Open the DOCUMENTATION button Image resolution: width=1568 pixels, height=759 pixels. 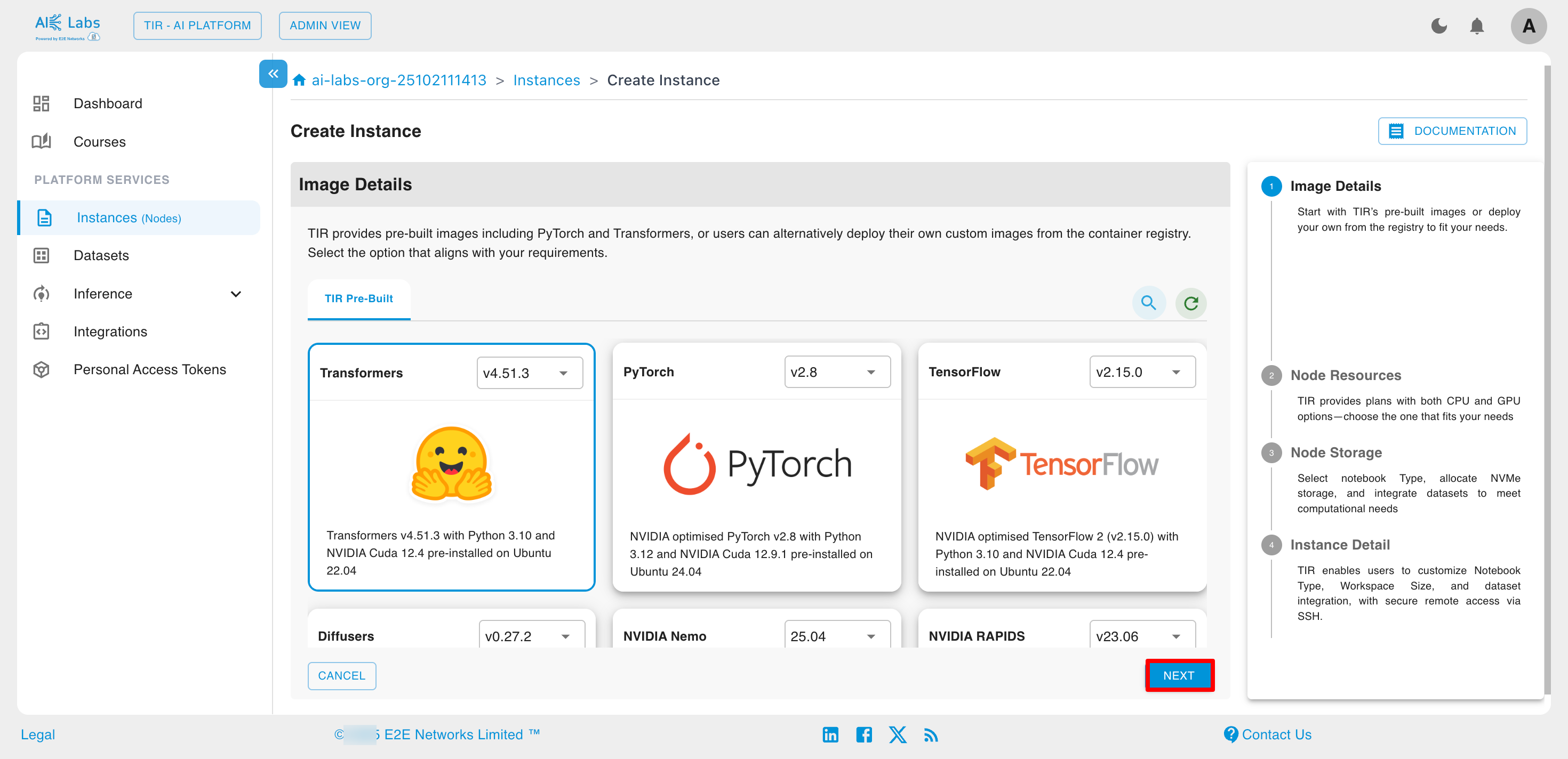(1452, 131)
